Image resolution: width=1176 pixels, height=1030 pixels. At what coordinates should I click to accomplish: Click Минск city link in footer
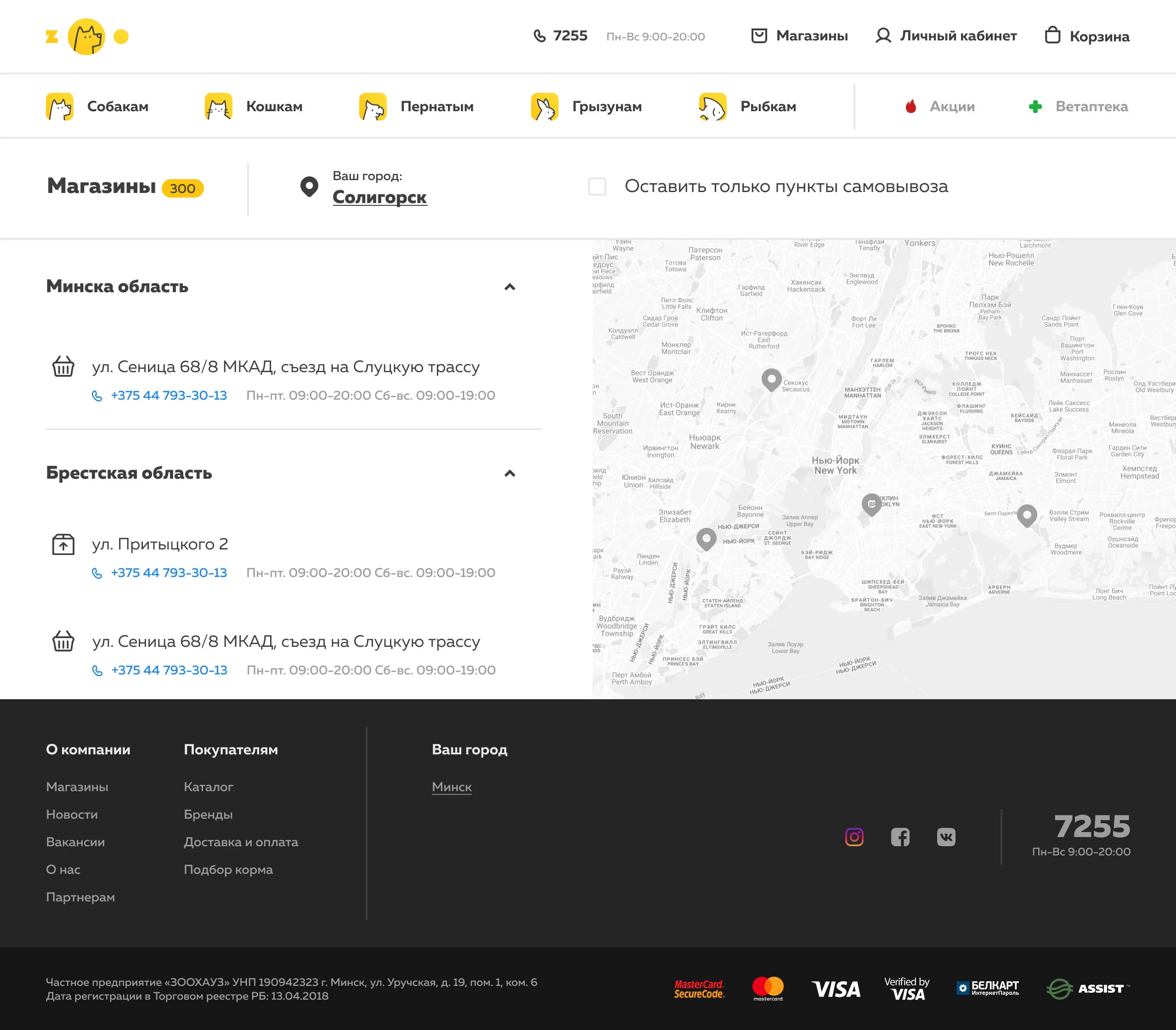pos(451,787)
